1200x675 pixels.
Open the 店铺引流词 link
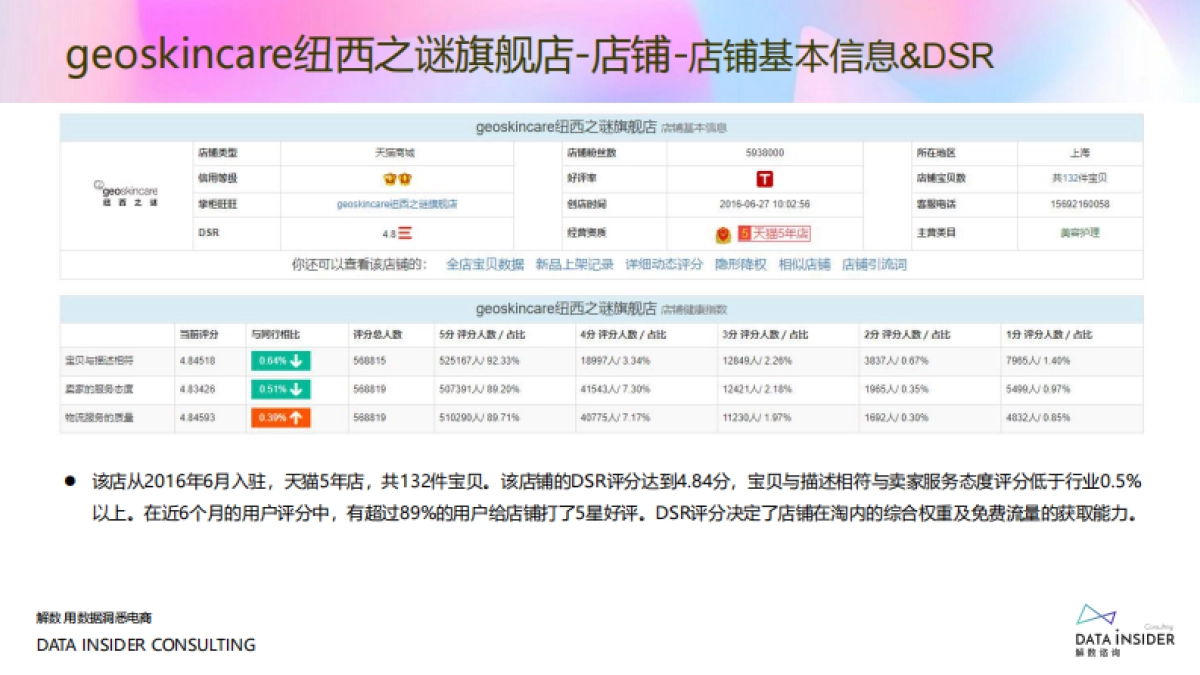[x=871, y=267]
